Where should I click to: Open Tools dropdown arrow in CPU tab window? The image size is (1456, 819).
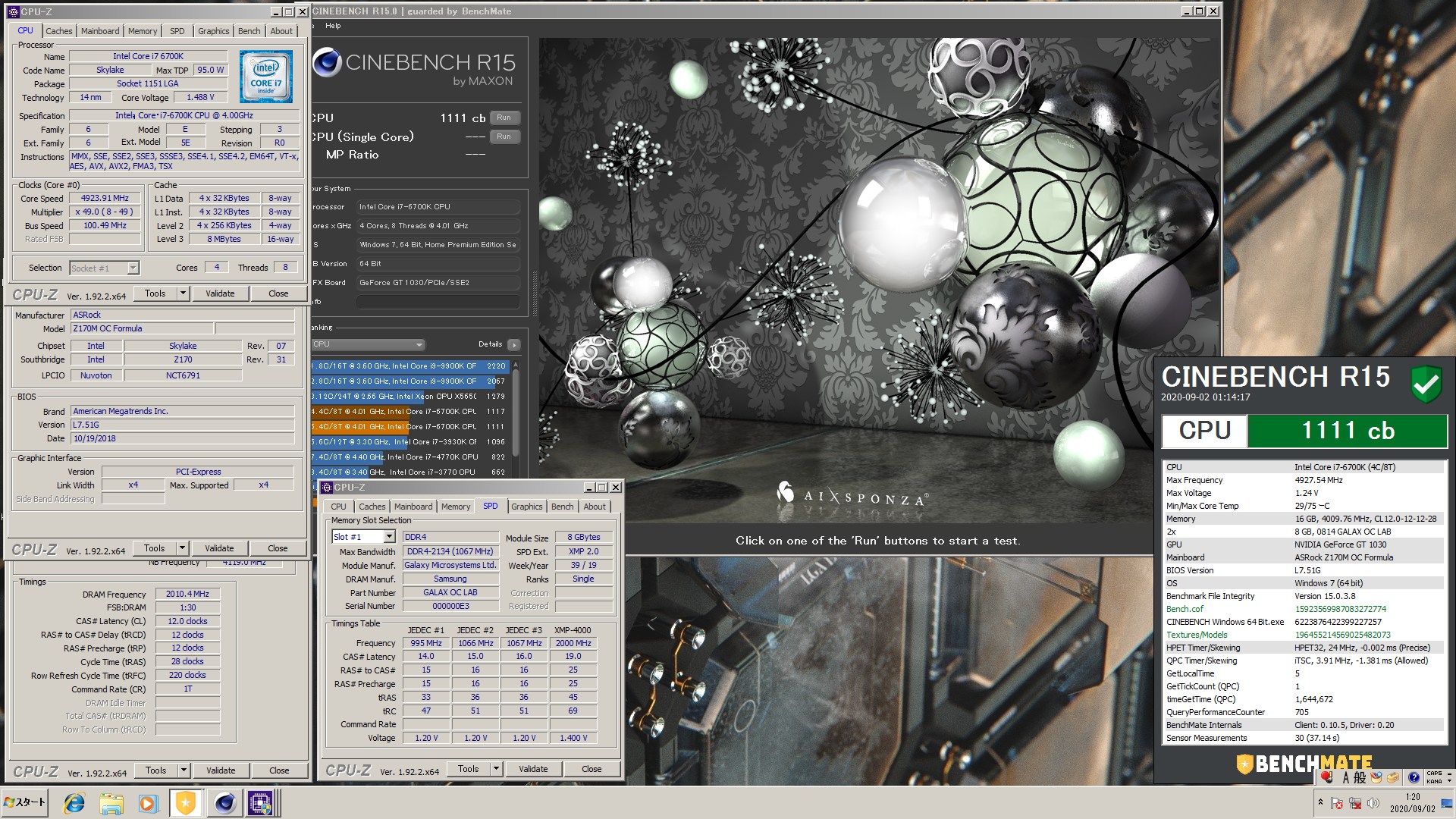(183, 293)
